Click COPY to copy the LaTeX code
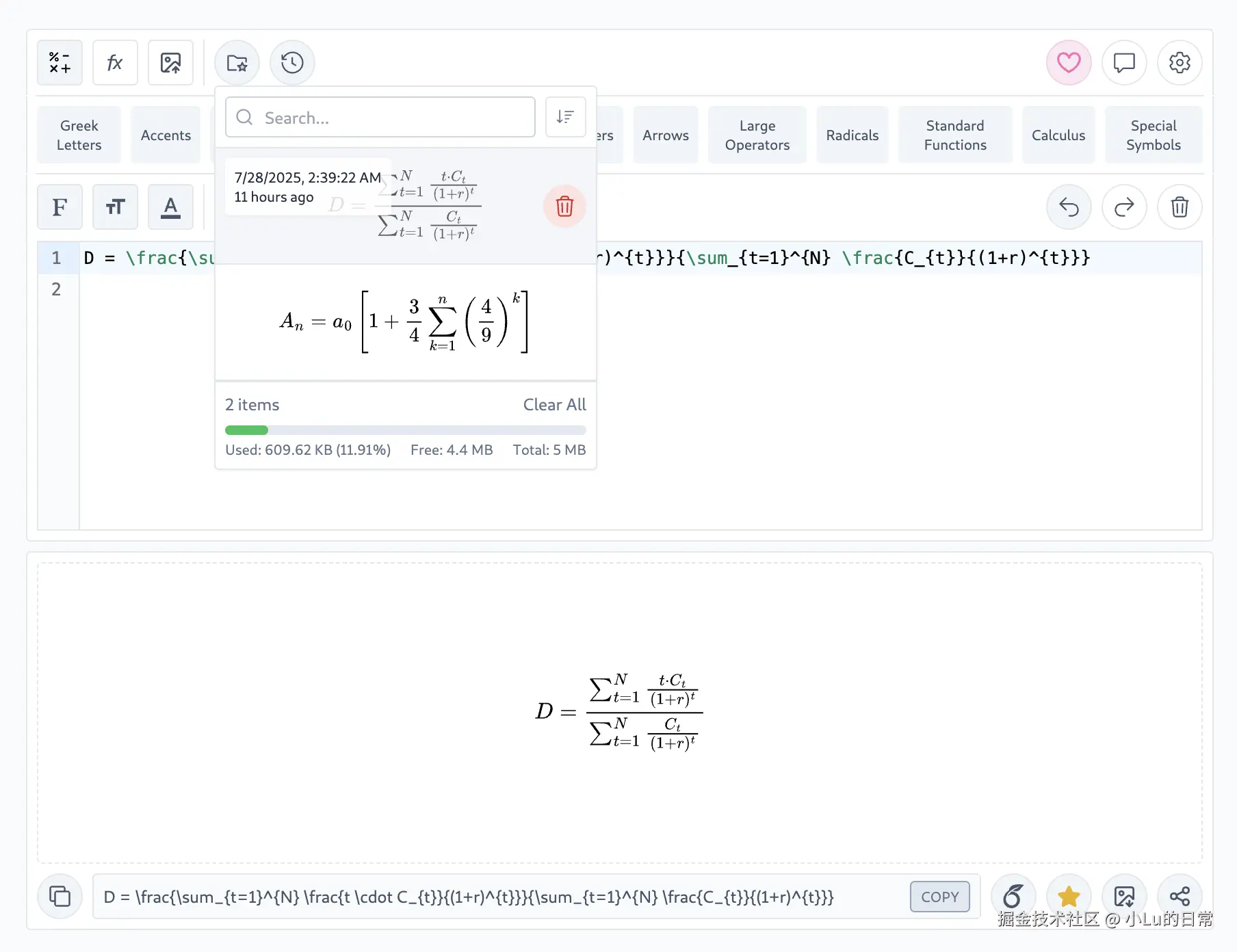The image size is (1237, 952). click(x=939, y=897)
